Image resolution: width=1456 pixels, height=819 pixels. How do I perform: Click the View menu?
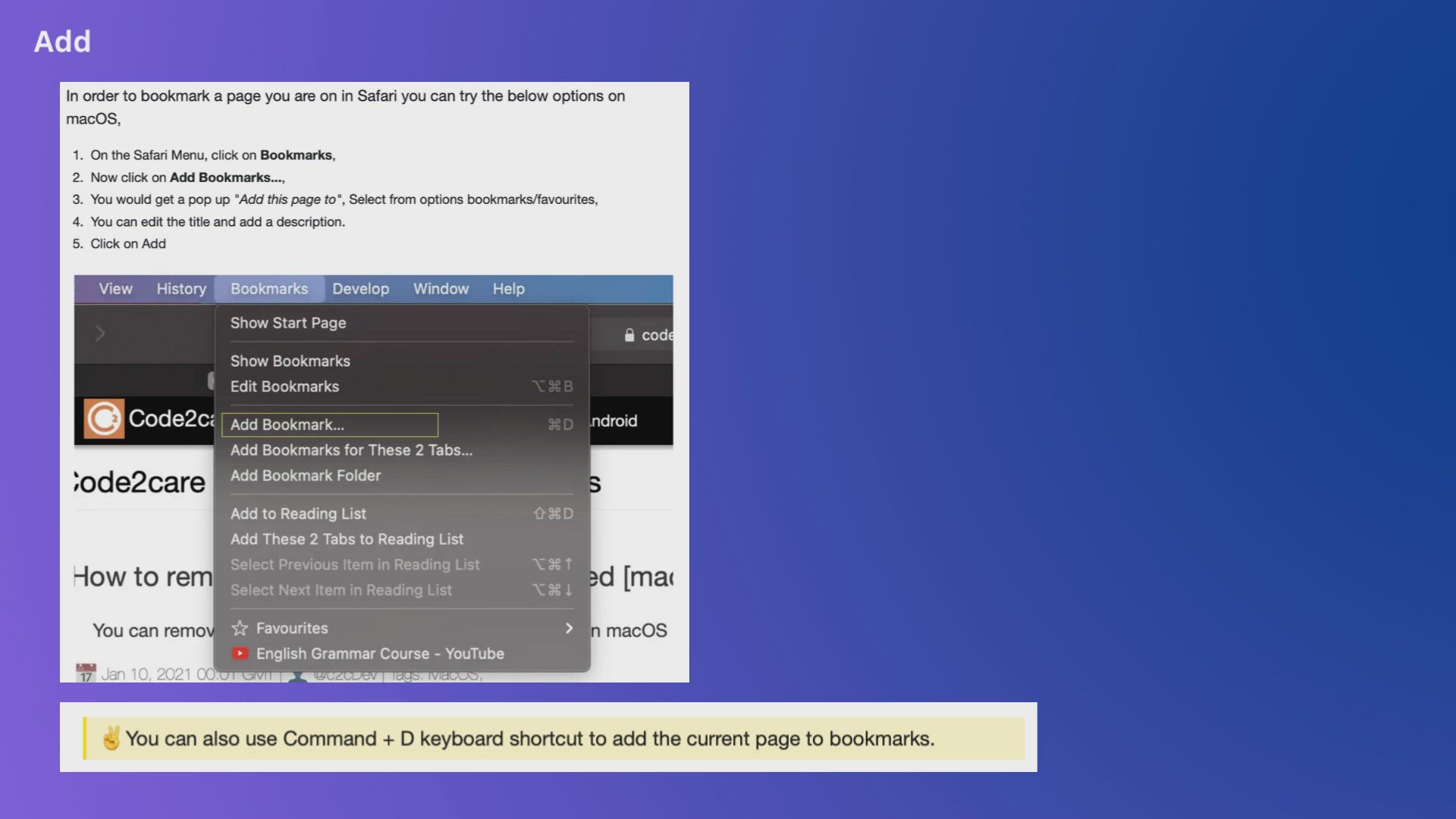click(115, 289)
